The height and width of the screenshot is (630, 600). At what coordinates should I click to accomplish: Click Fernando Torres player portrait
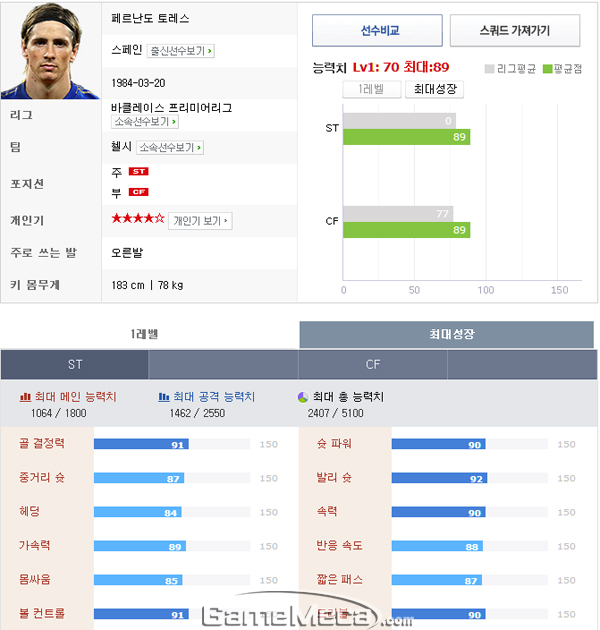click(50, 51)
